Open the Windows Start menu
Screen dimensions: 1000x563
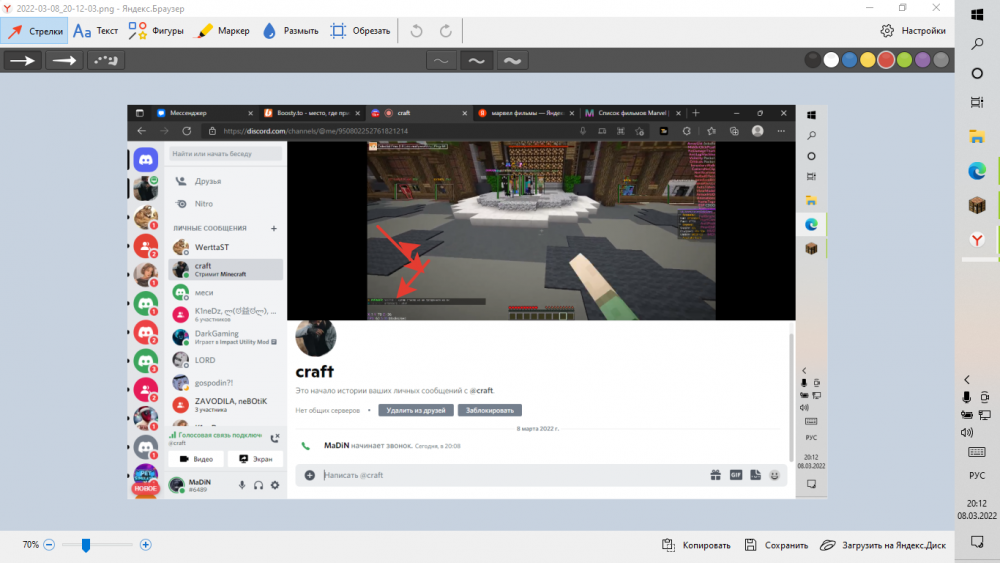(977, 14)
